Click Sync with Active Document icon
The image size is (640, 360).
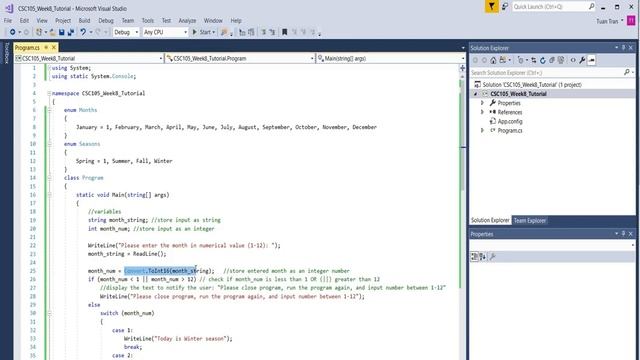coord(533,60)
